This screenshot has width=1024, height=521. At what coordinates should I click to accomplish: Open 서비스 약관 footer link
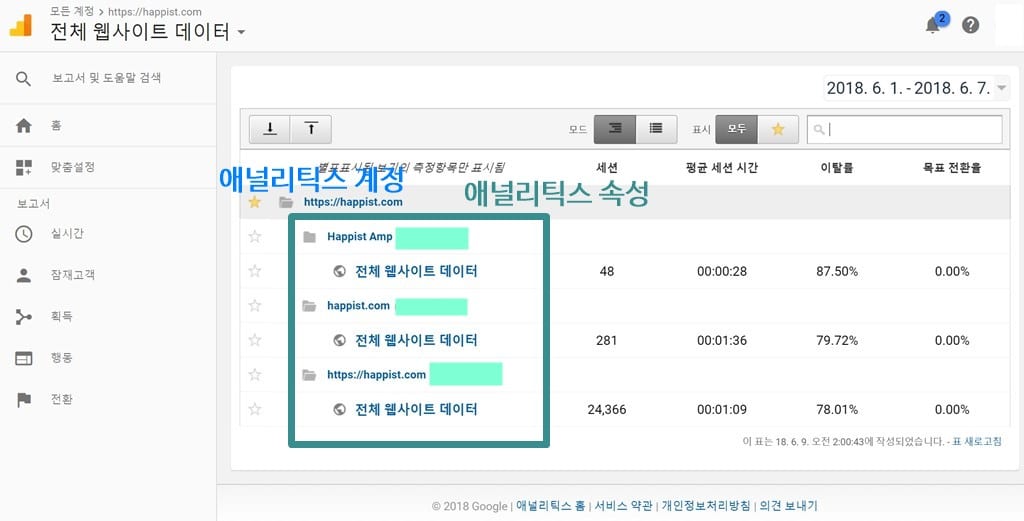623,506
